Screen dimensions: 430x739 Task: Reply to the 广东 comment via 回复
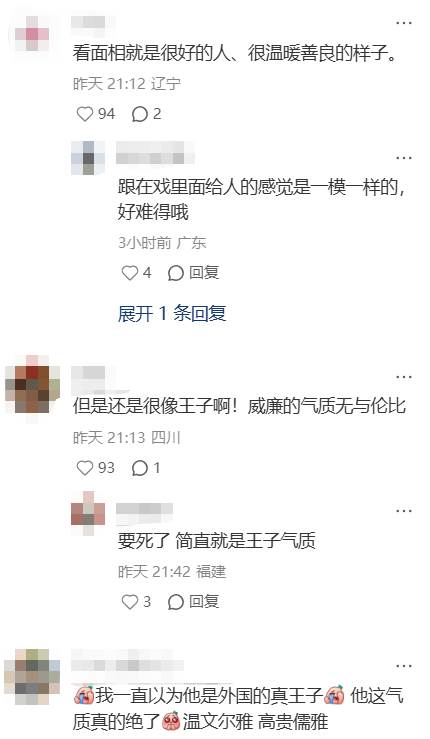point(193,272)
